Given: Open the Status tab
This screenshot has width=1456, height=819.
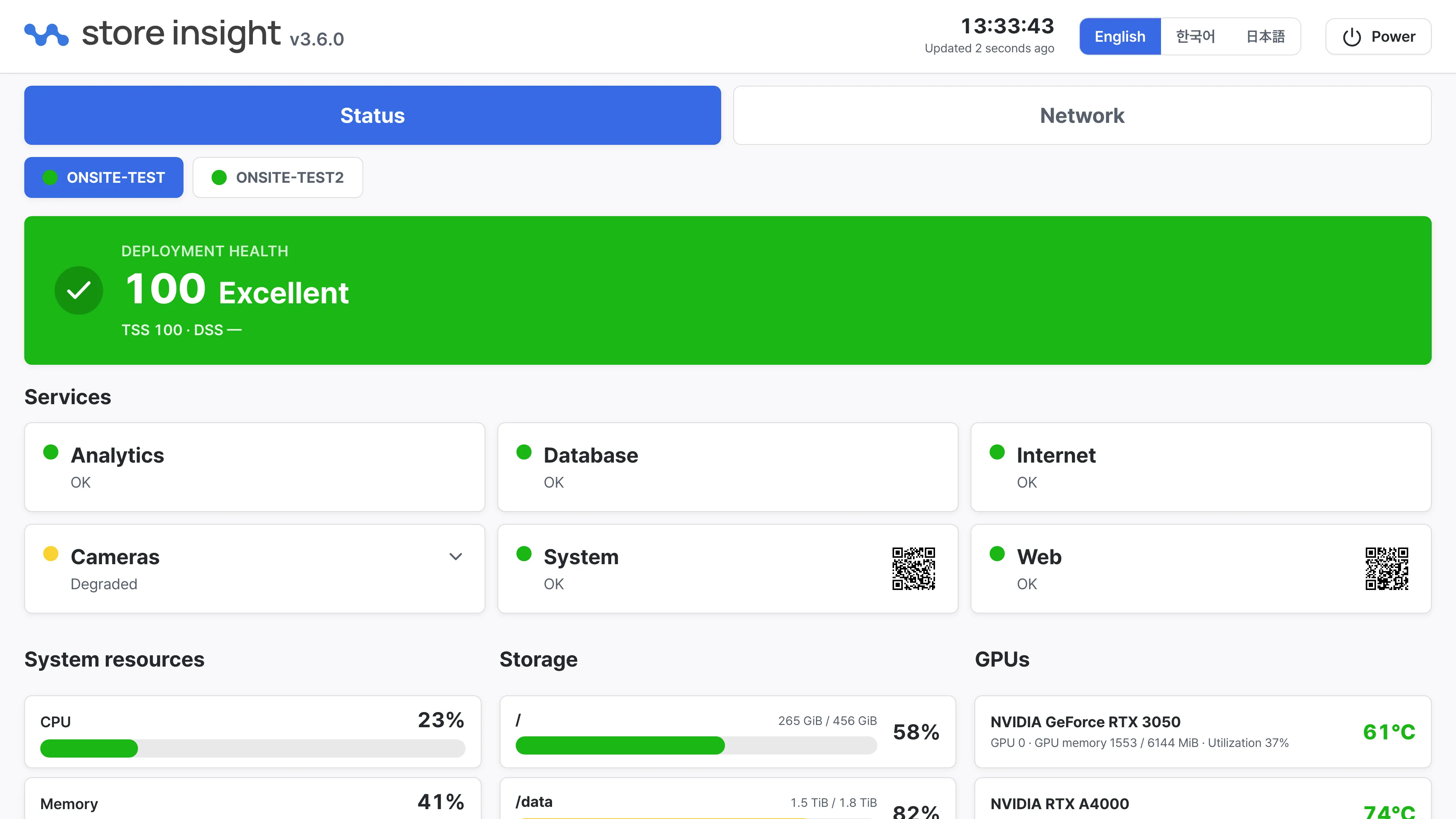Looking at the screenshot, I should pyautogui.click(x=372, y=115).
